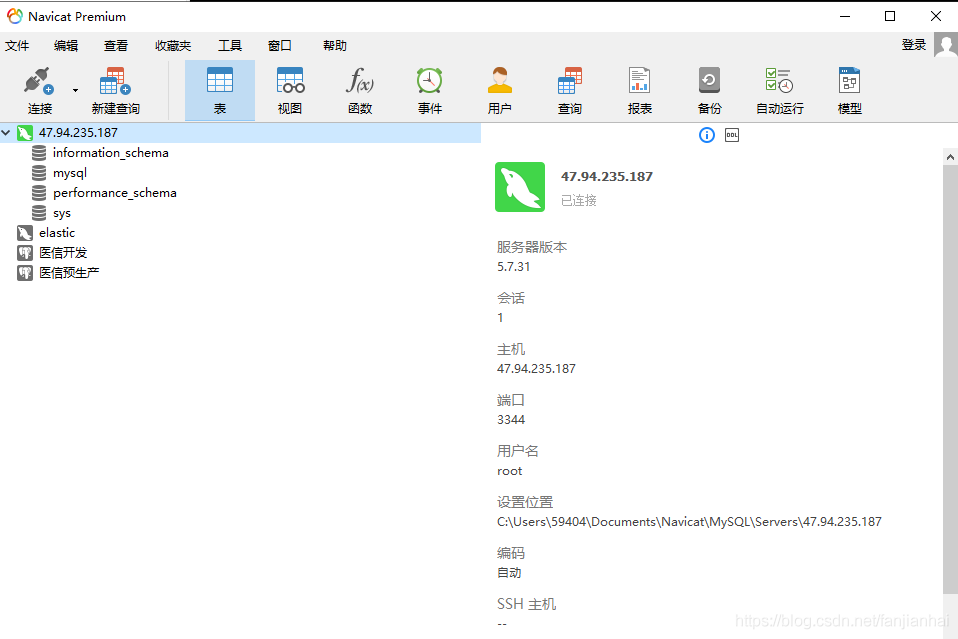Open the 模型 (Model) toolbar icon

point(849,88)
